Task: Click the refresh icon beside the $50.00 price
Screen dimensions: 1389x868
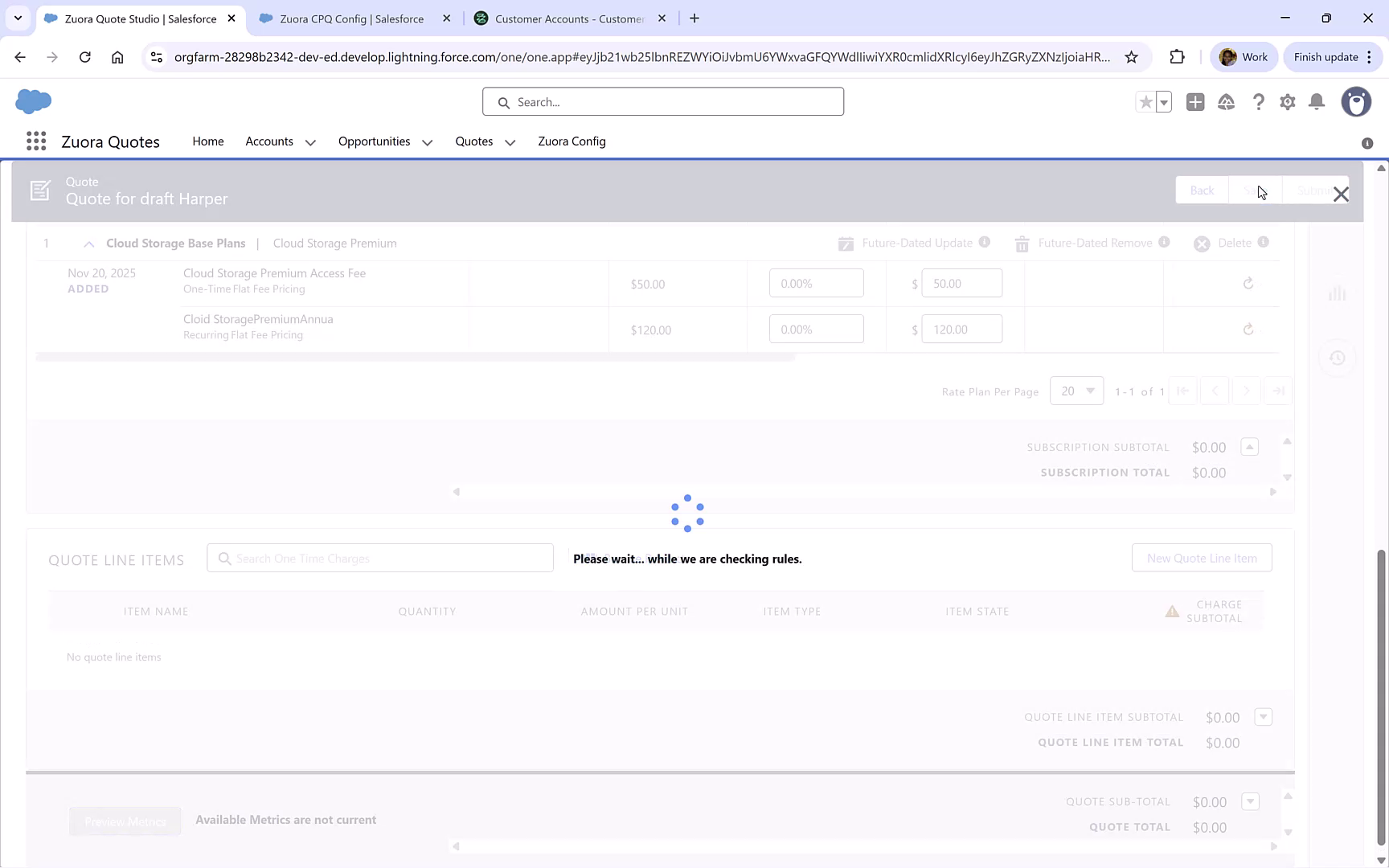Action: 1248,283
